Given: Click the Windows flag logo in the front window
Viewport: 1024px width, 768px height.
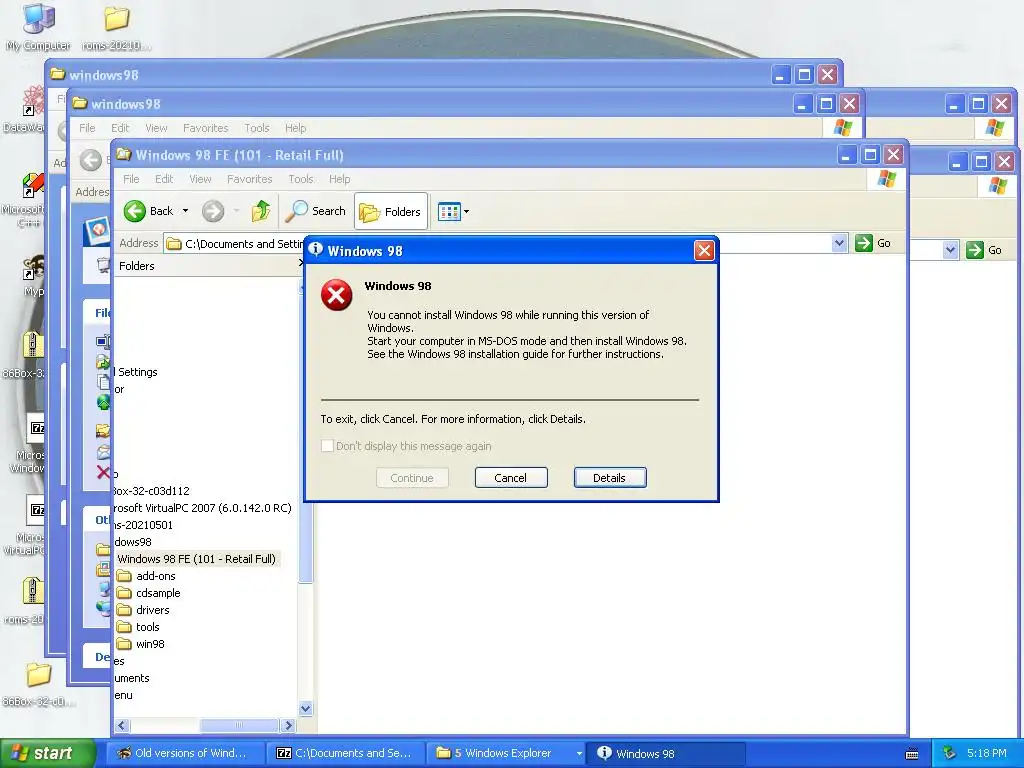Looking at the screenshot, I should 886,179.
